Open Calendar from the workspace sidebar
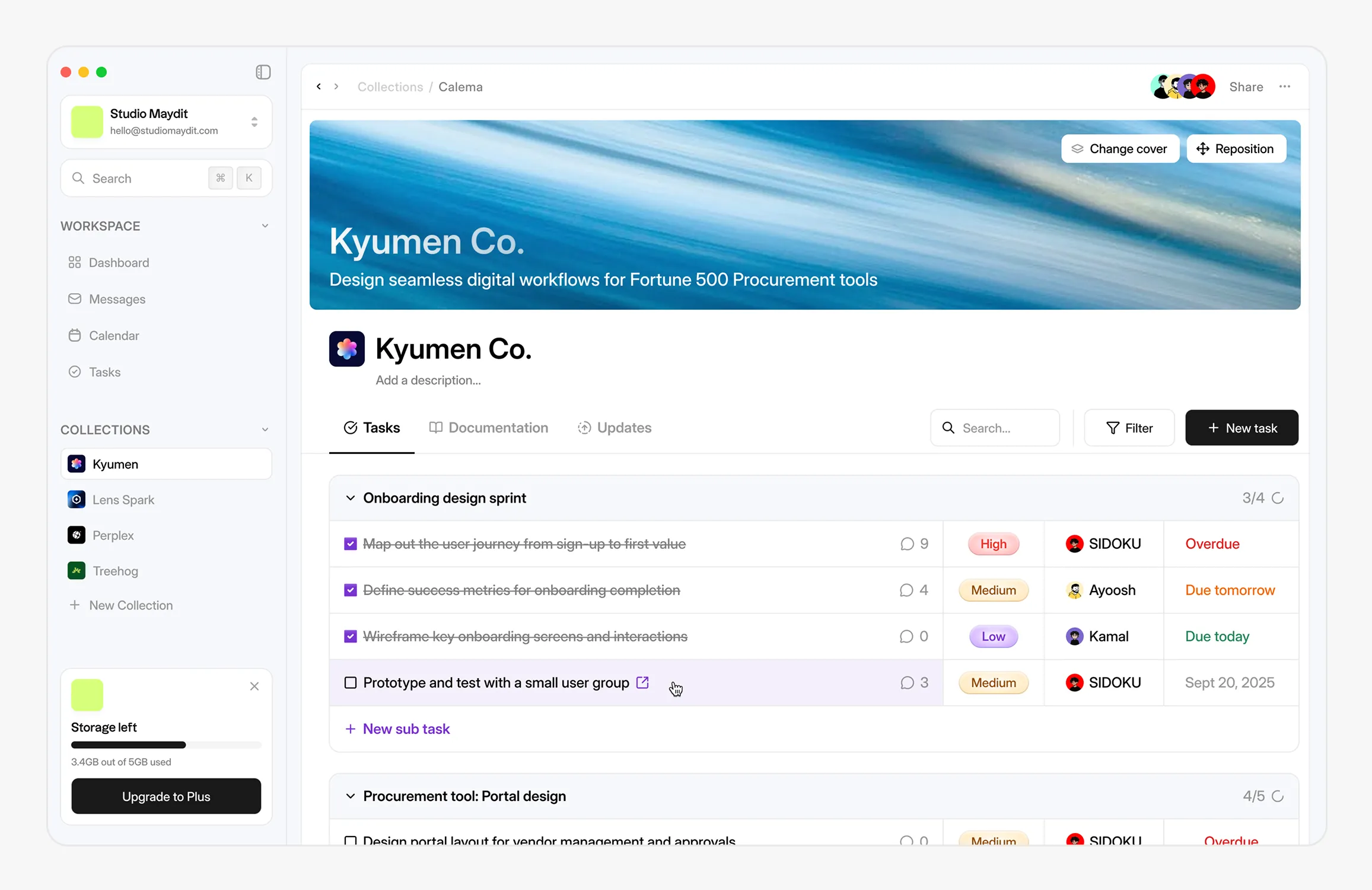 point(113,336)
